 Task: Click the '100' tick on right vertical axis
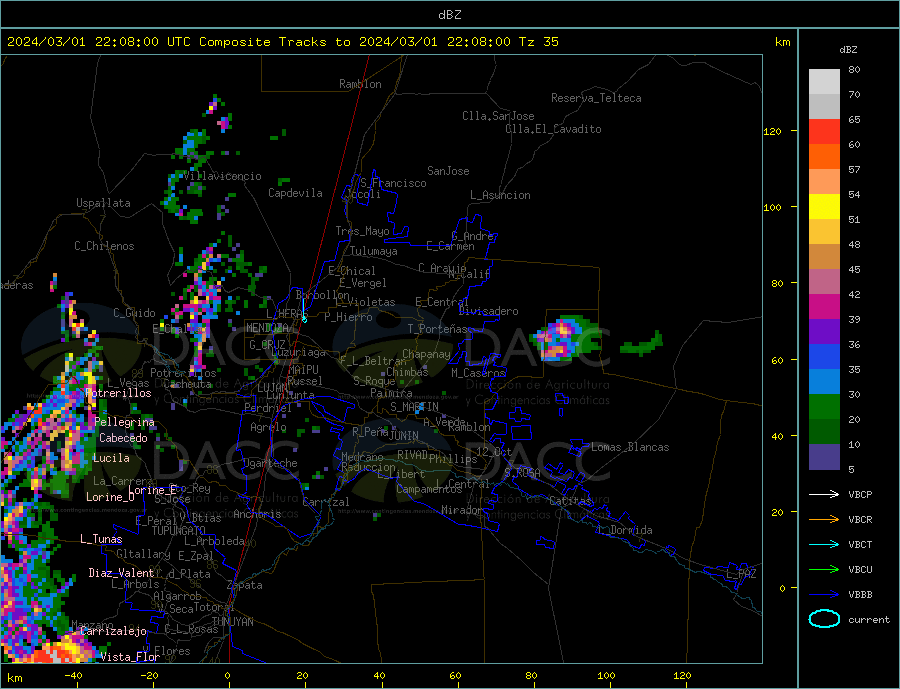pyautogui.click(x=772, y=207)
